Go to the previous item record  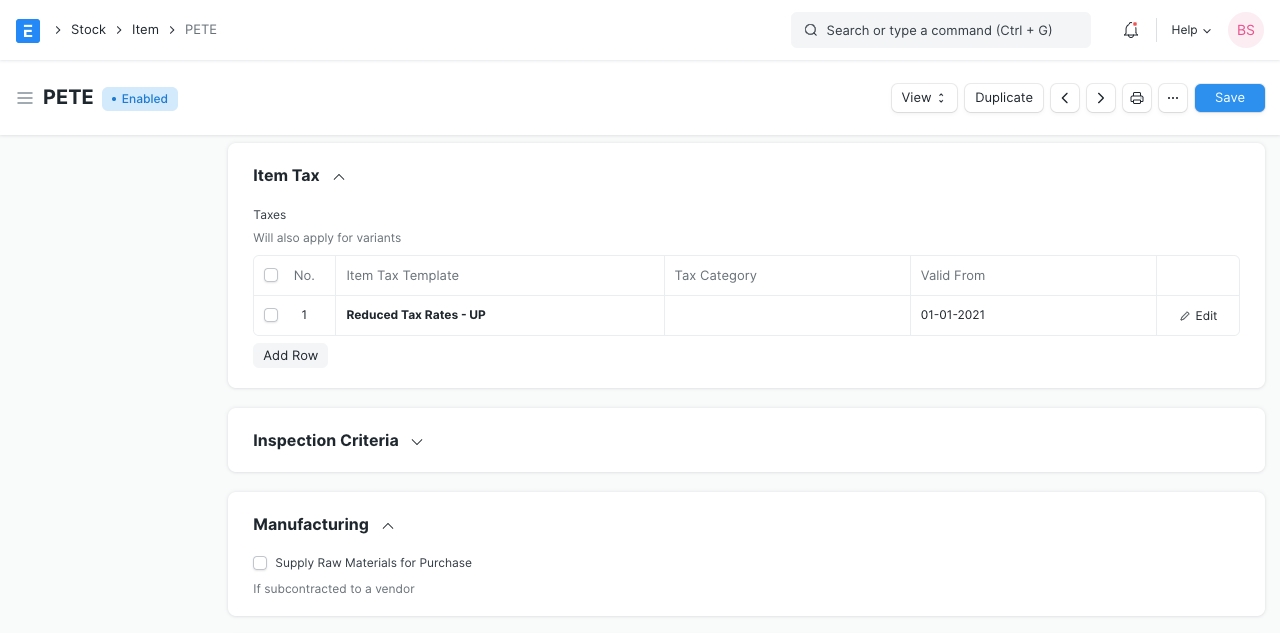[x=1065, y=98]
